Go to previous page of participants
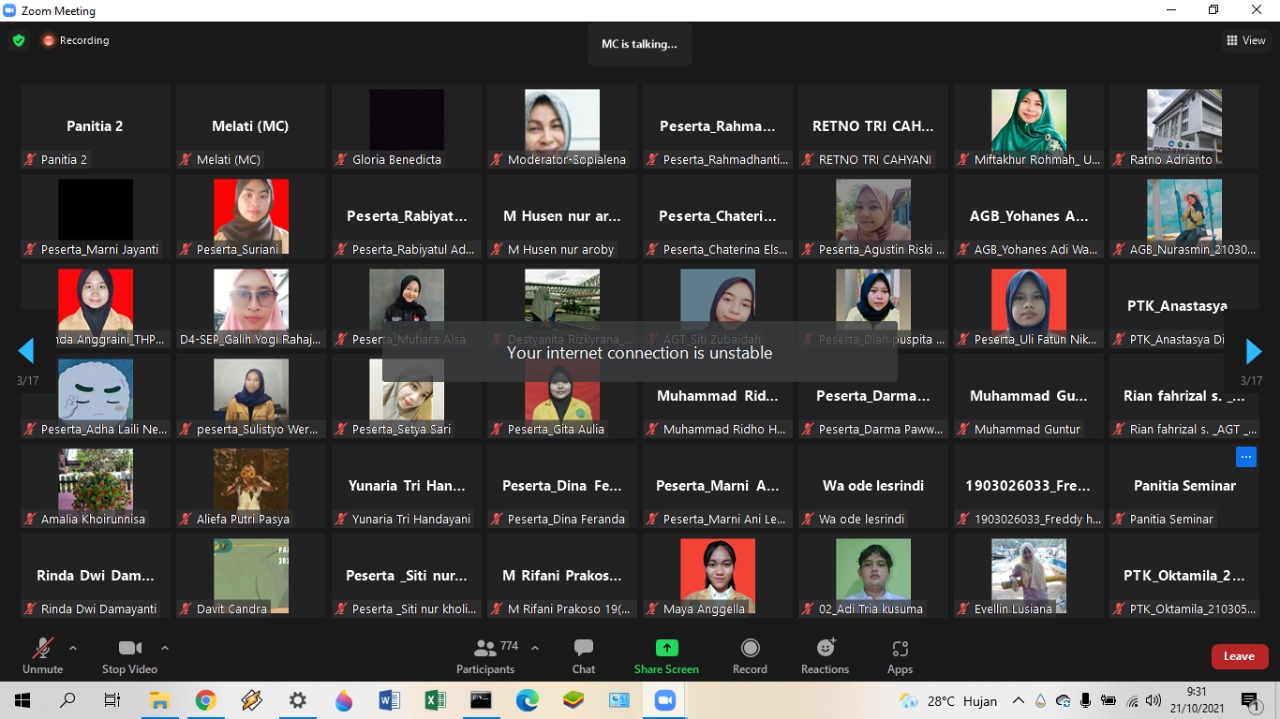1280x719 pixels. [26, 351]
